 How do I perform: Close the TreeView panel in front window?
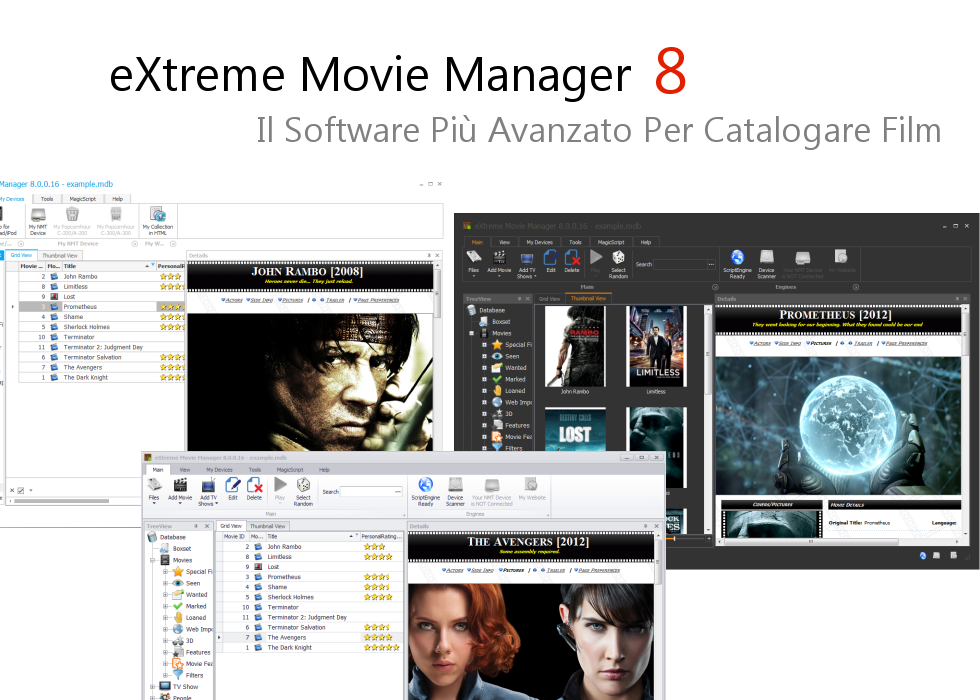(x=207, y=526)
